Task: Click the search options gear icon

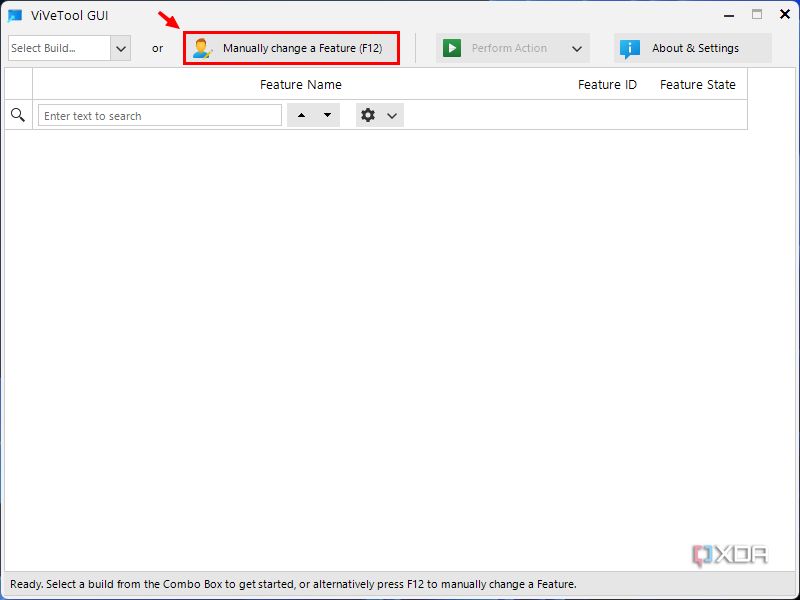Action: tap(368, 115)
